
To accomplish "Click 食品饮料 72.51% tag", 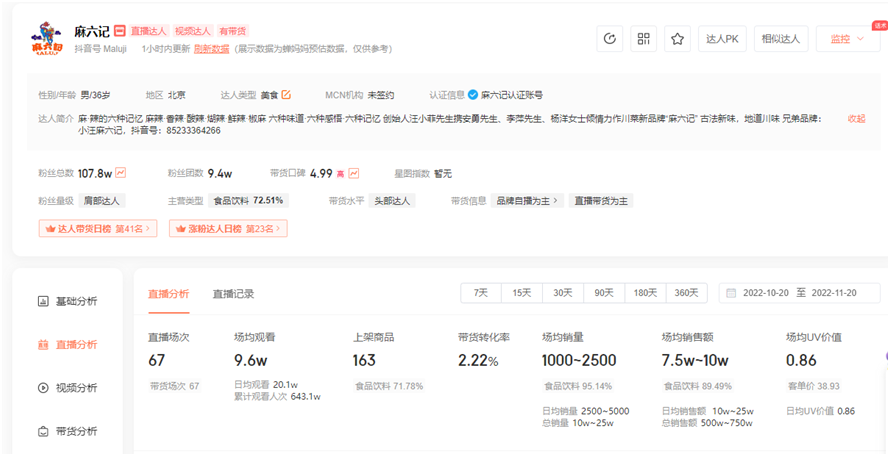I will pyautogui.click(x=248, y=200).
